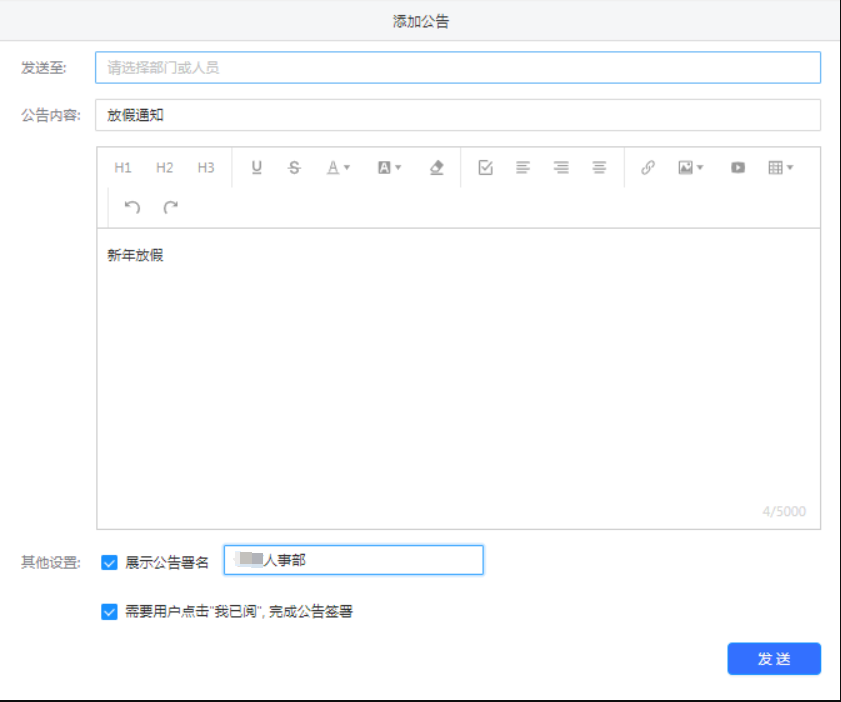Viewport: 841px width, 702px height.
Task: Uncheck the show announcement signature checkbox
Action: pyautogui.click(x=110, y=562)
